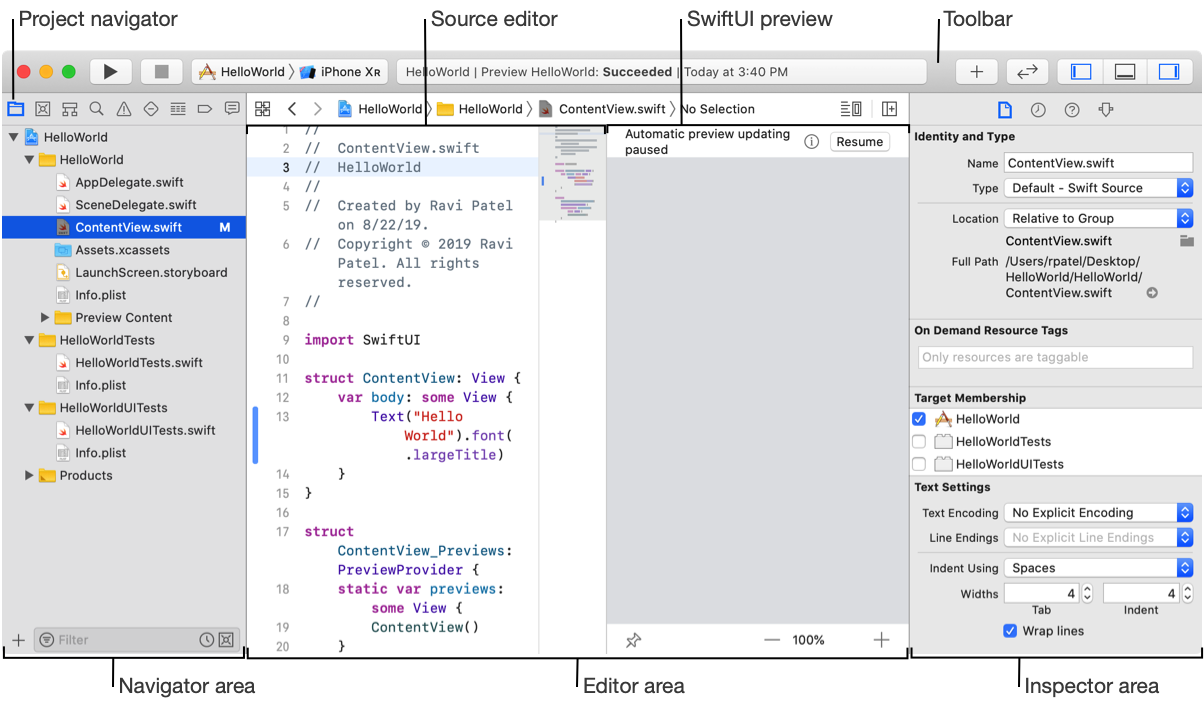Click the Name field containing ContentView.swift
This screenshot has height=704, width=1204.
coord(1098,163)
